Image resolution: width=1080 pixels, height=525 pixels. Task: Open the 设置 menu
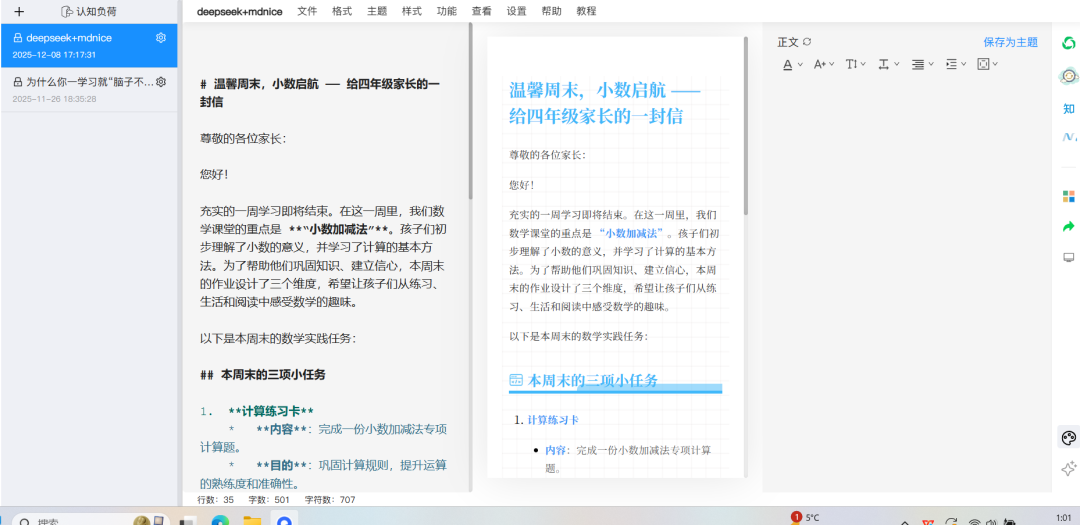coord(517,11)
